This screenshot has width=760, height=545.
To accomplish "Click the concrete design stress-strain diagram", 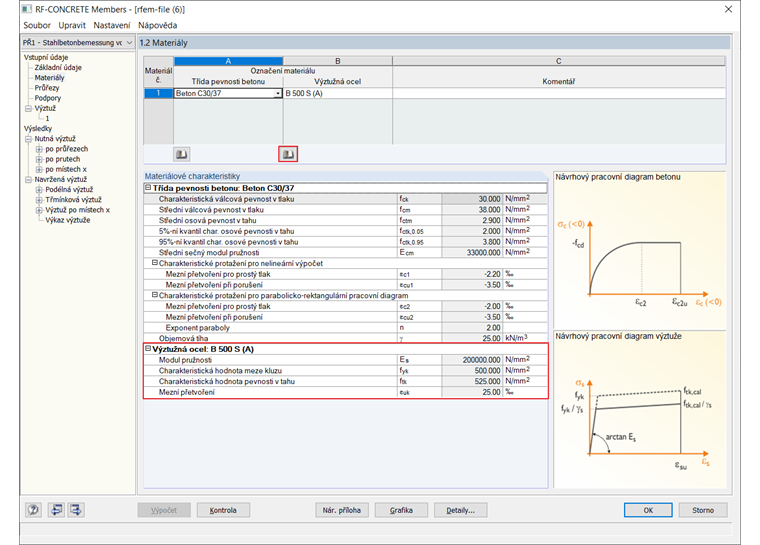I will (x=640, y=250).
